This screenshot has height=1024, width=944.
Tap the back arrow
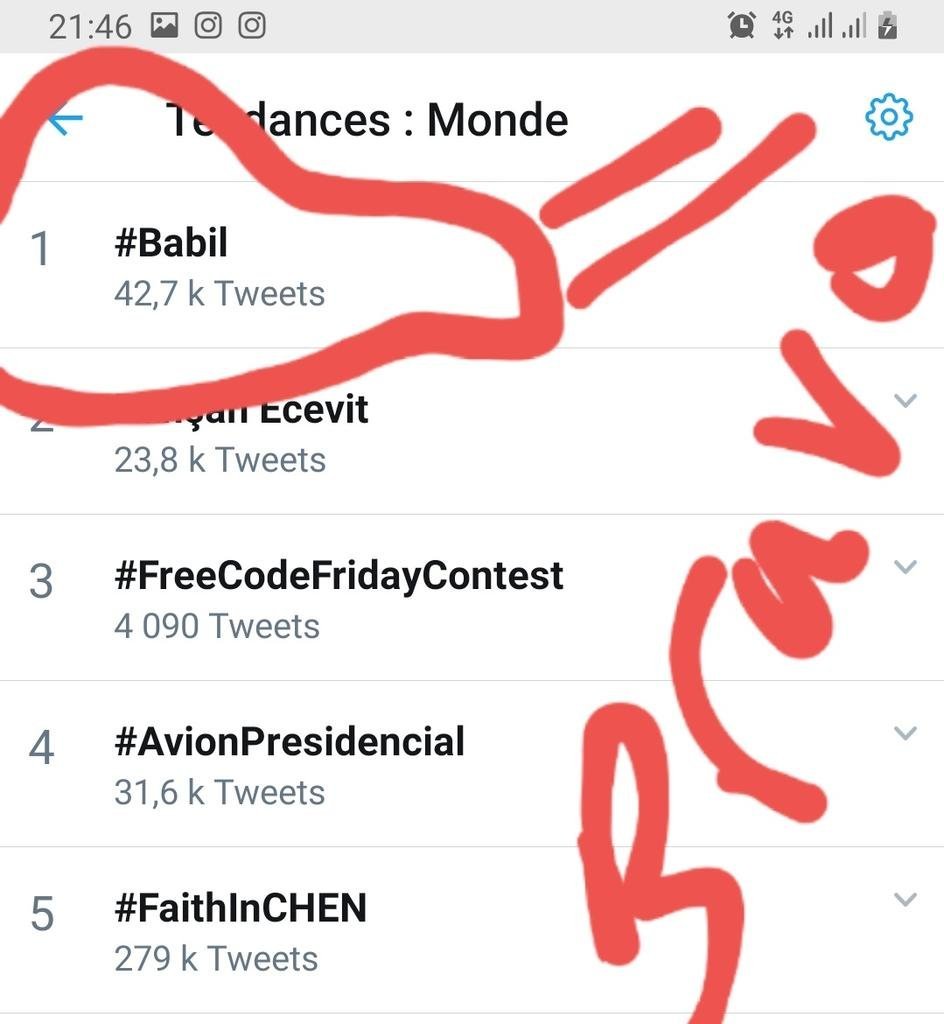[x=66, y=121]
